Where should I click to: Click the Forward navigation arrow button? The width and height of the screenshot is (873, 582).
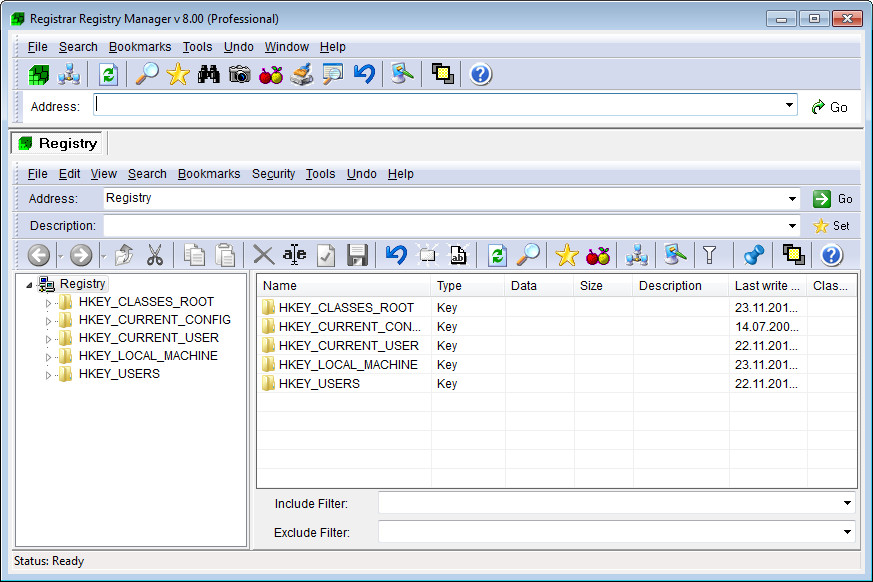(81, 256)
